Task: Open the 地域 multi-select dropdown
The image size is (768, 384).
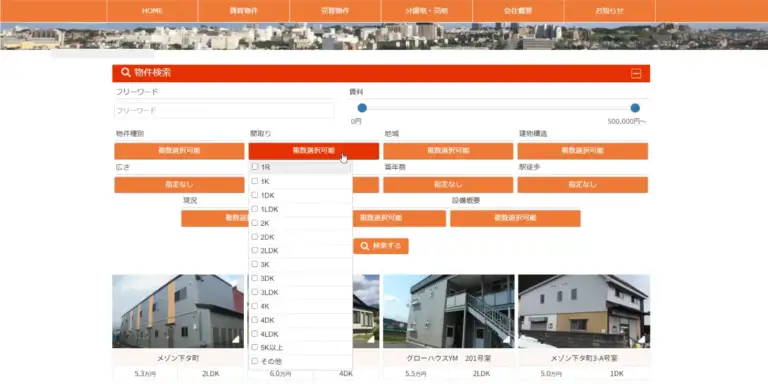Action: click(x=448, y=151)
